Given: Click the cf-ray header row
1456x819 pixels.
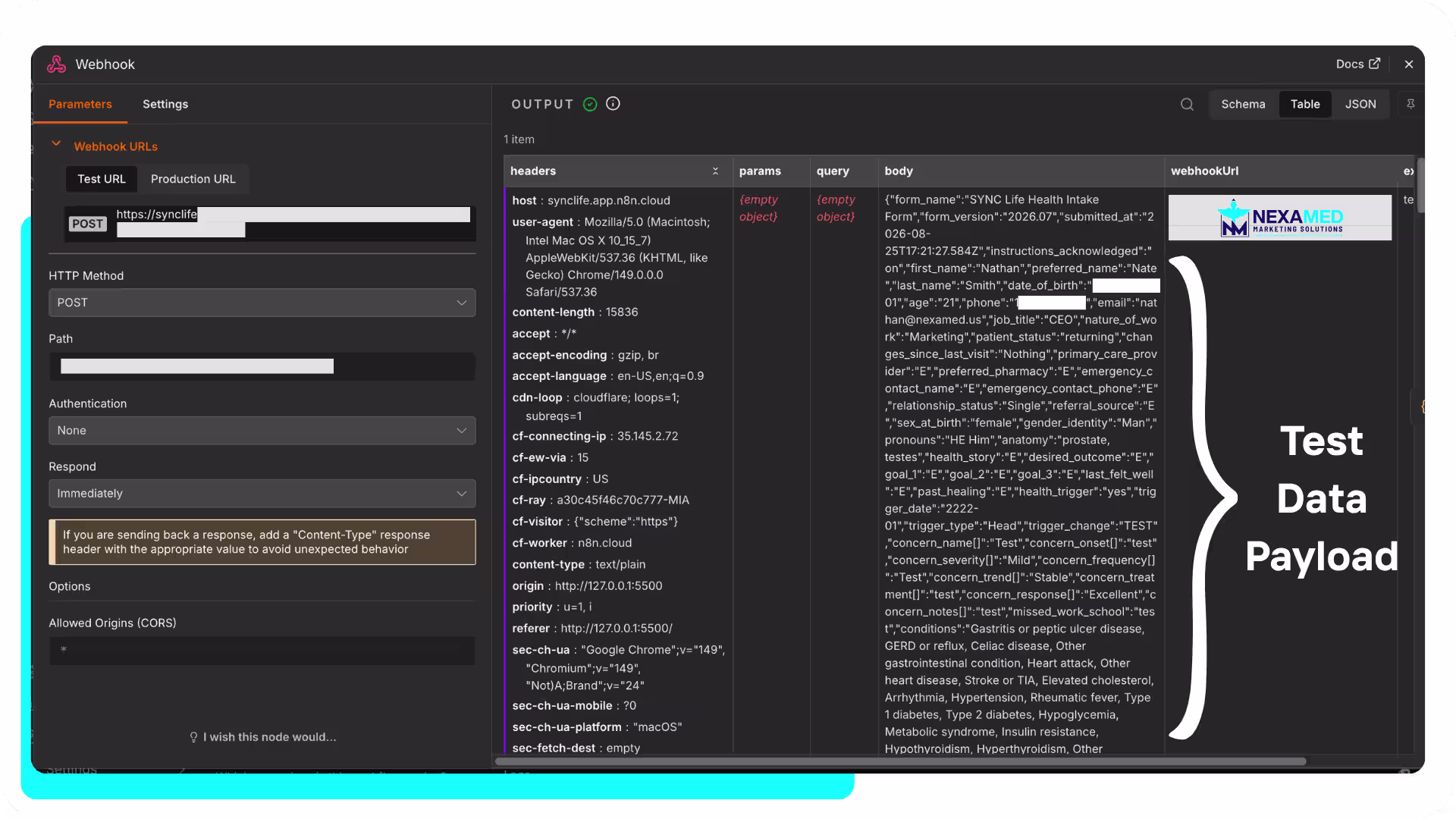Looking at the screenshot, I should tap(601, 500).
